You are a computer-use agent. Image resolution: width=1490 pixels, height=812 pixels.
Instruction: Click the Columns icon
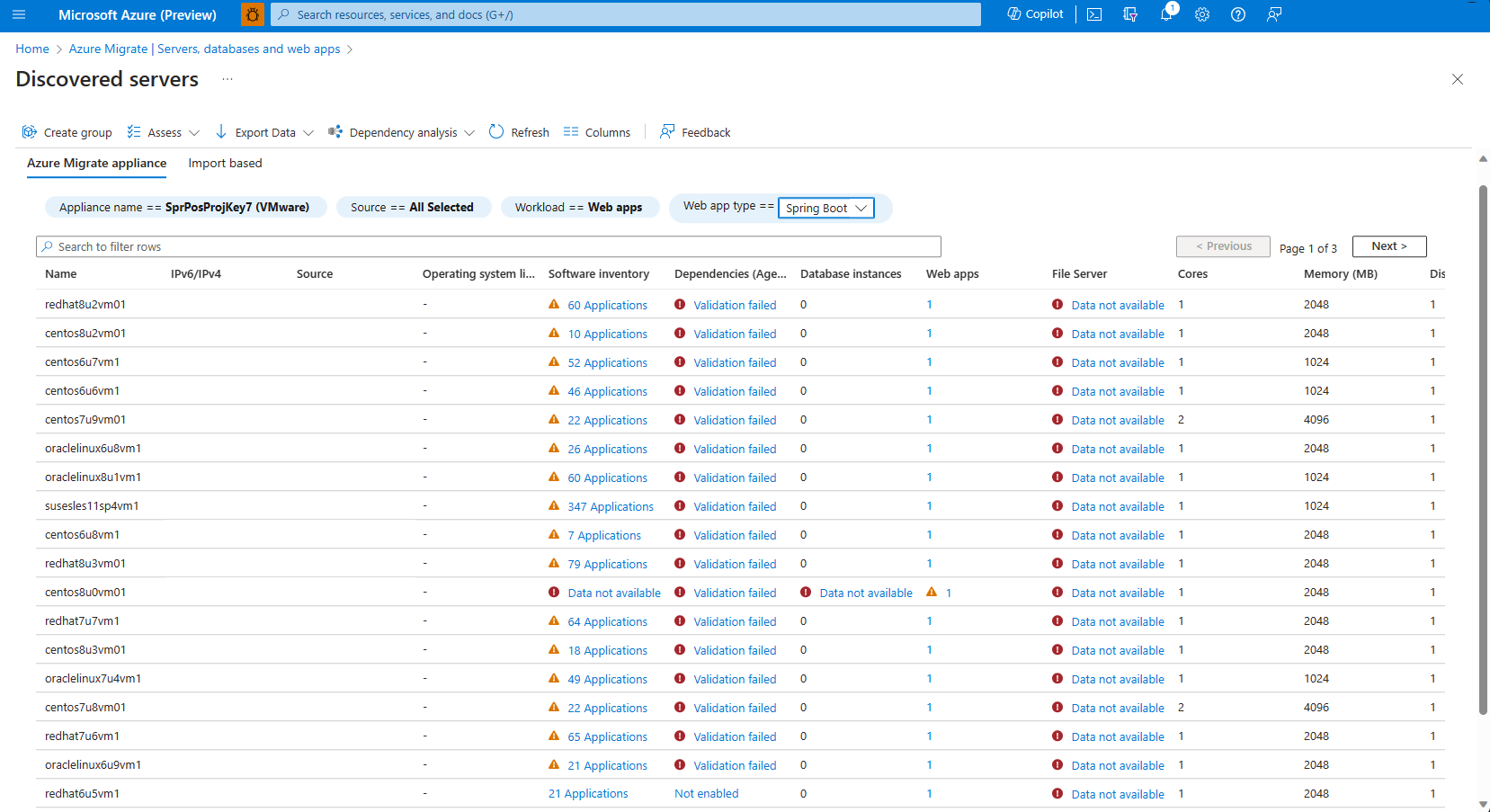point(571,131)
